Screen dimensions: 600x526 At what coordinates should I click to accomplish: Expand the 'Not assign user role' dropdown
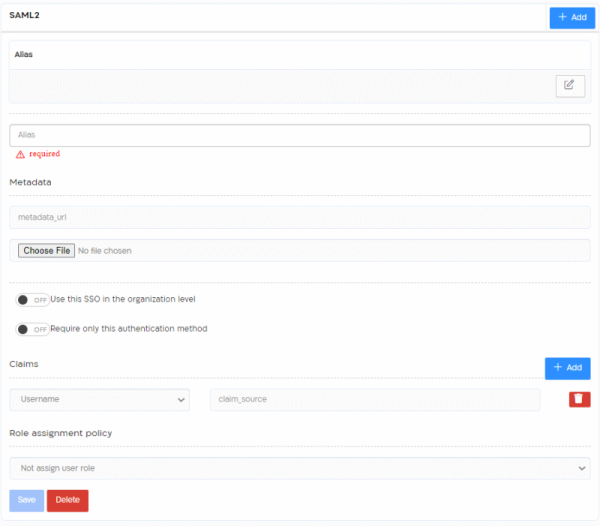pos(299,468)
